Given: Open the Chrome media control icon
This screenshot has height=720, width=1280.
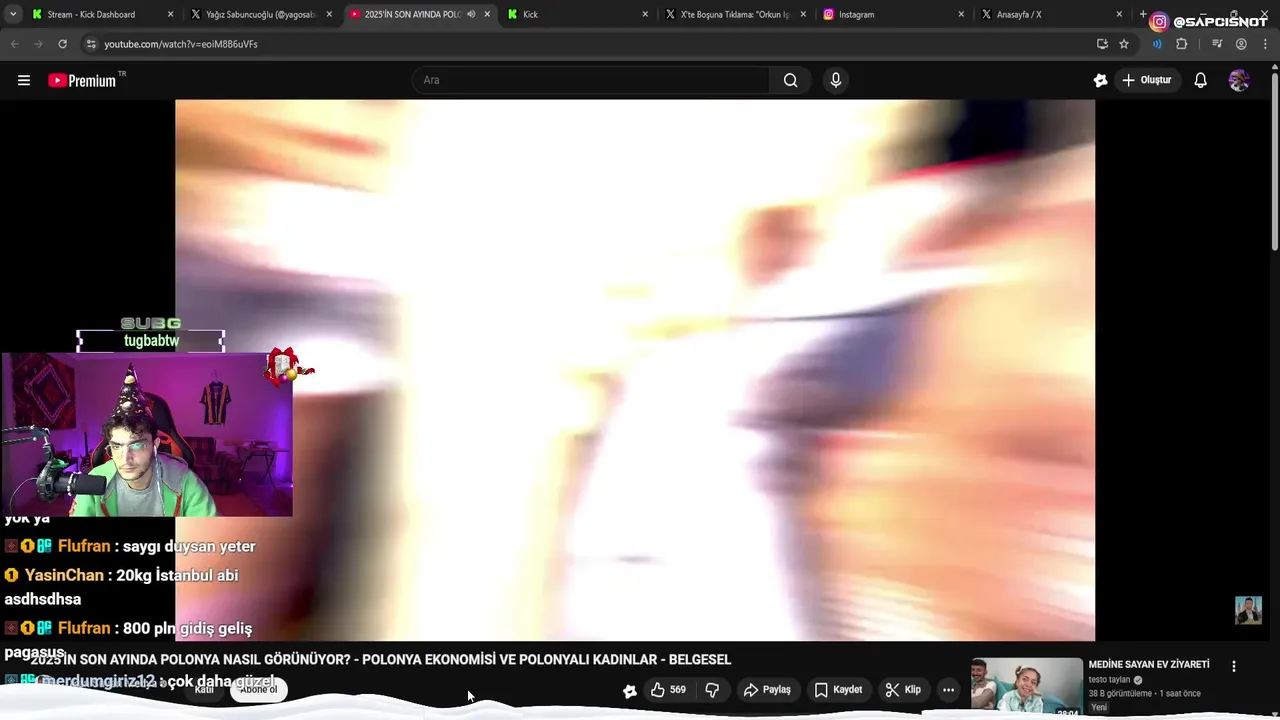Looking at the screenshot, I should [x=1217, y=44].
